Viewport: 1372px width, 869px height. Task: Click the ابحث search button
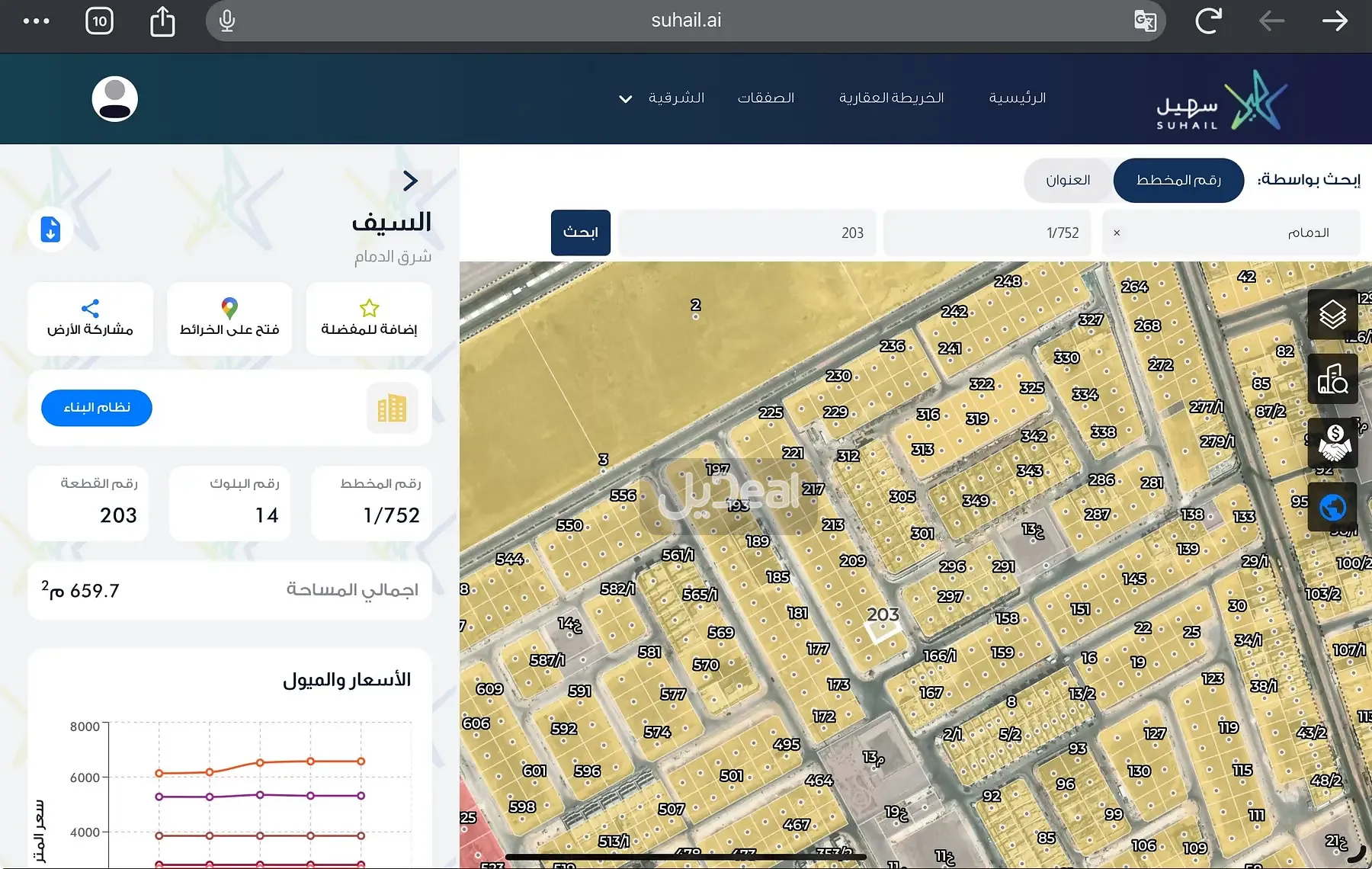pos(580,232)
